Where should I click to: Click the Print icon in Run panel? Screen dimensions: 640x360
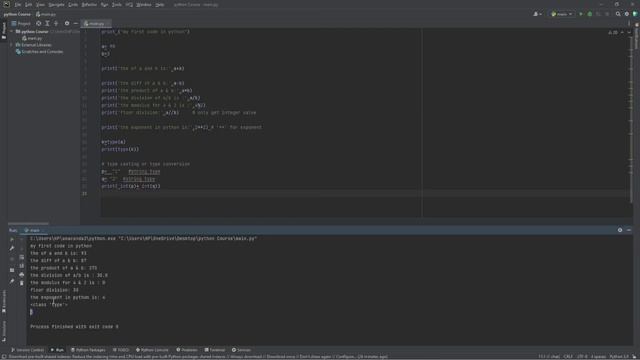(22, 275)
